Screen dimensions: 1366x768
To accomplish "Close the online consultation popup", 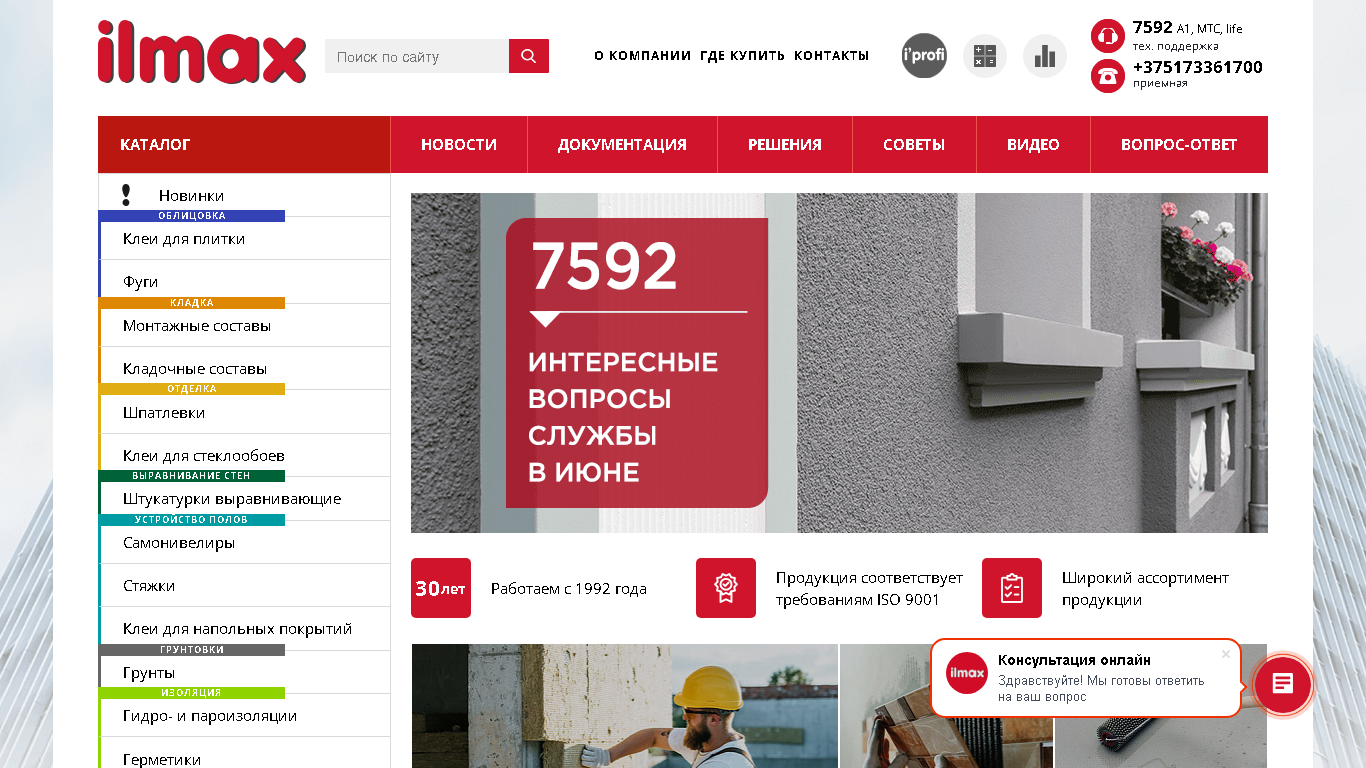I will (x=1226, y=654).
